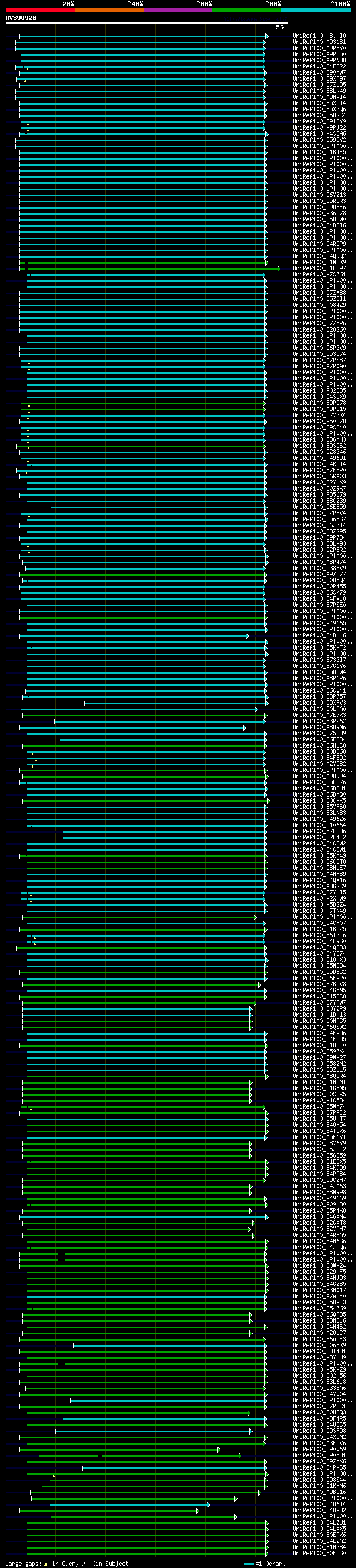Select hit label UniRef100_B4FI22
This screenshot has height=1568, width=356.
[x=319, y=66]
